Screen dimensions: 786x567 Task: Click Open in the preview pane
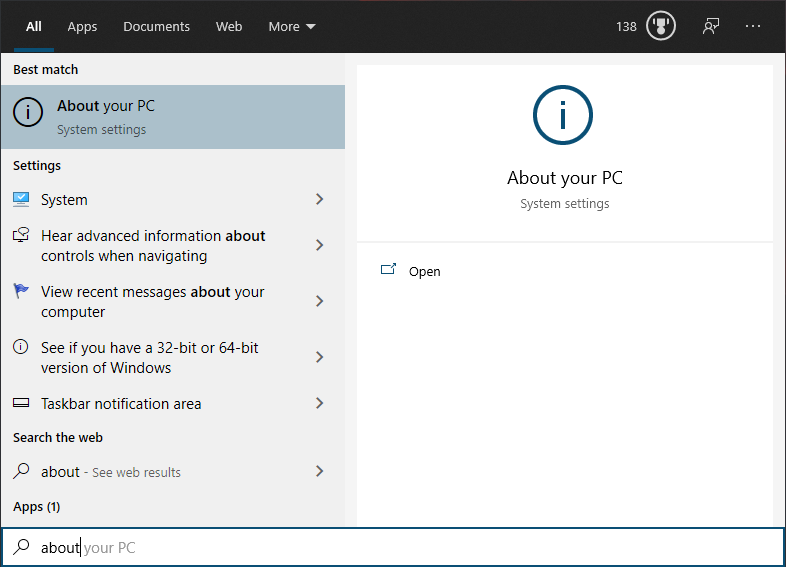coord(424,271)
